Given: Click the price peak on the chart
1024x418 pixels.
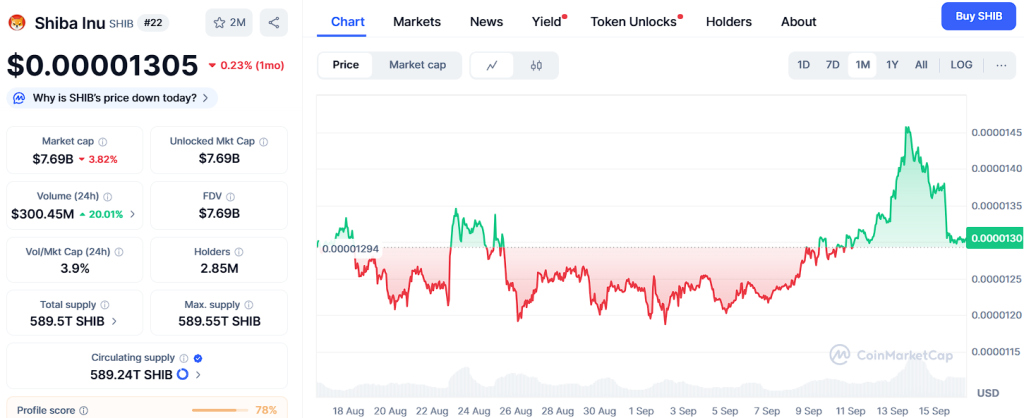Looking at the screenshot, I should click(907, 128).
